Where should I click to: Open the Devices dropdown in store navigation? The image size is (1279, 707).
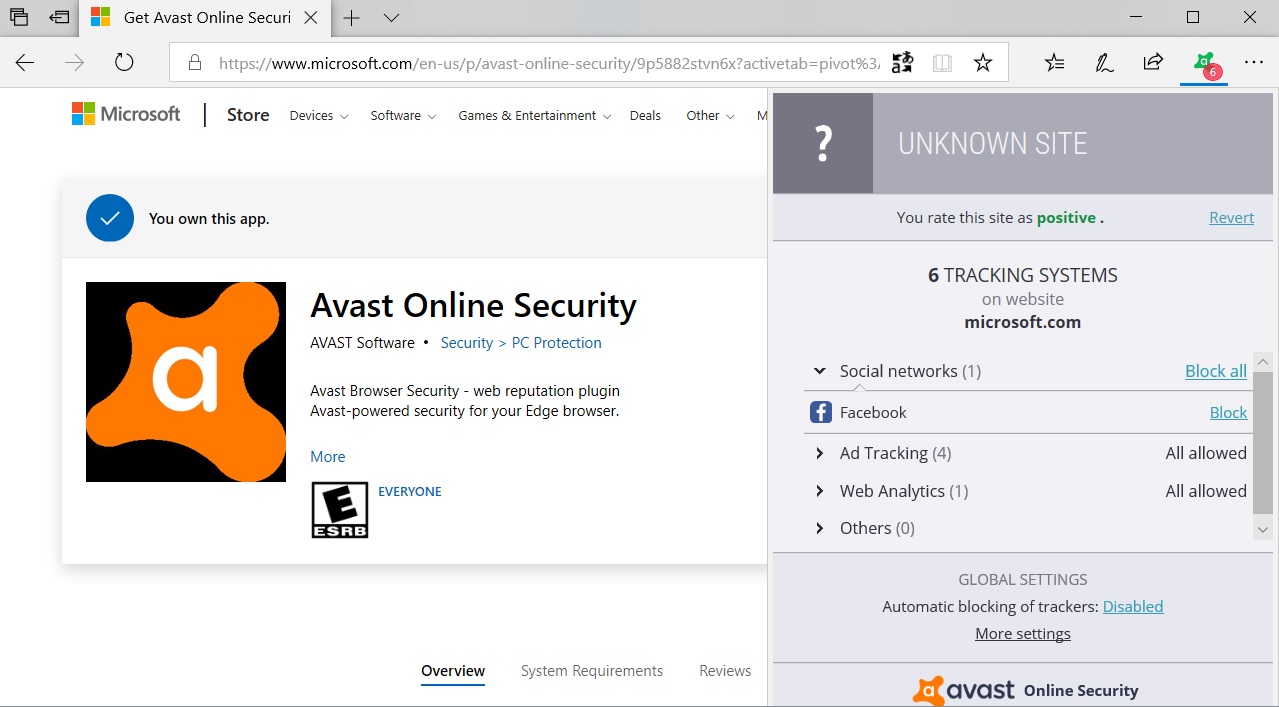point(318,115)
